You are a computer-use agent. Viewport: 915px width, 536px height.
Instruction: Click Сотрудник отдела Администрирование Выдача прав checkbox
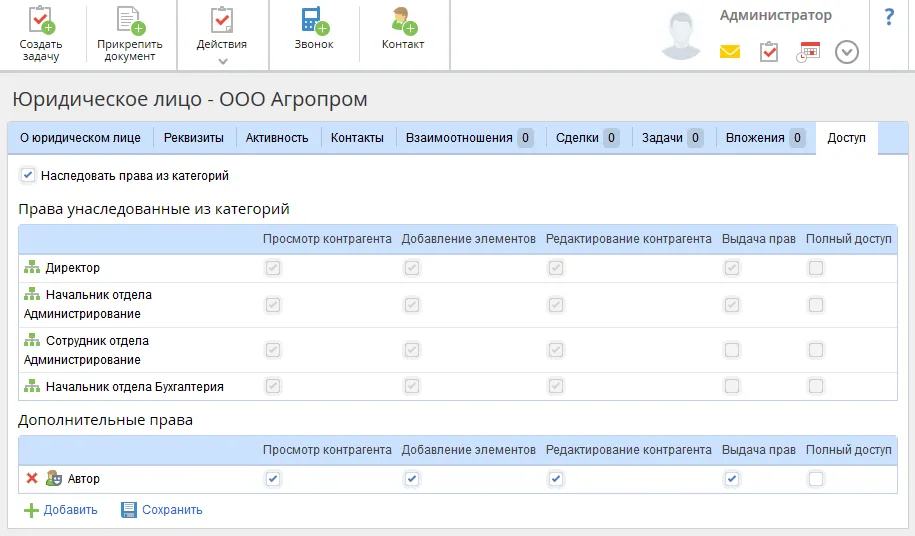coord(732,350)
